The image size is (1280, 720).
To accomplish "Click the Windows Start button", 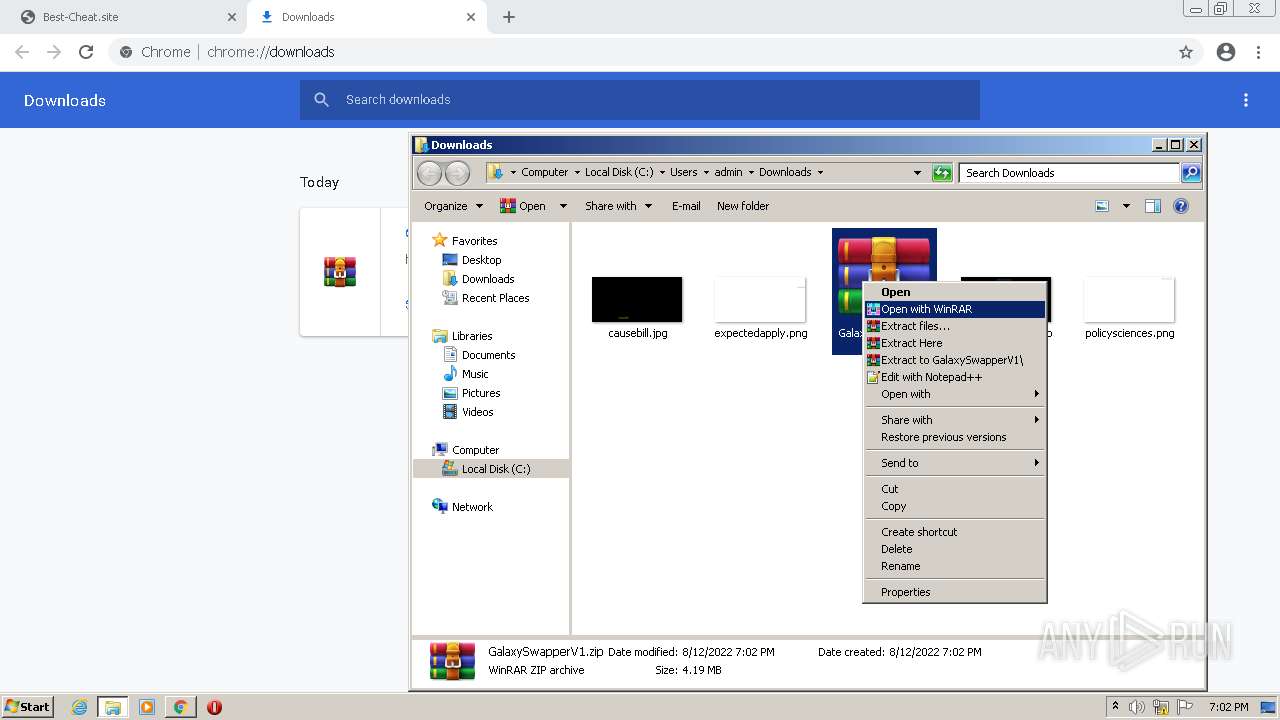I will coord(27,707).
